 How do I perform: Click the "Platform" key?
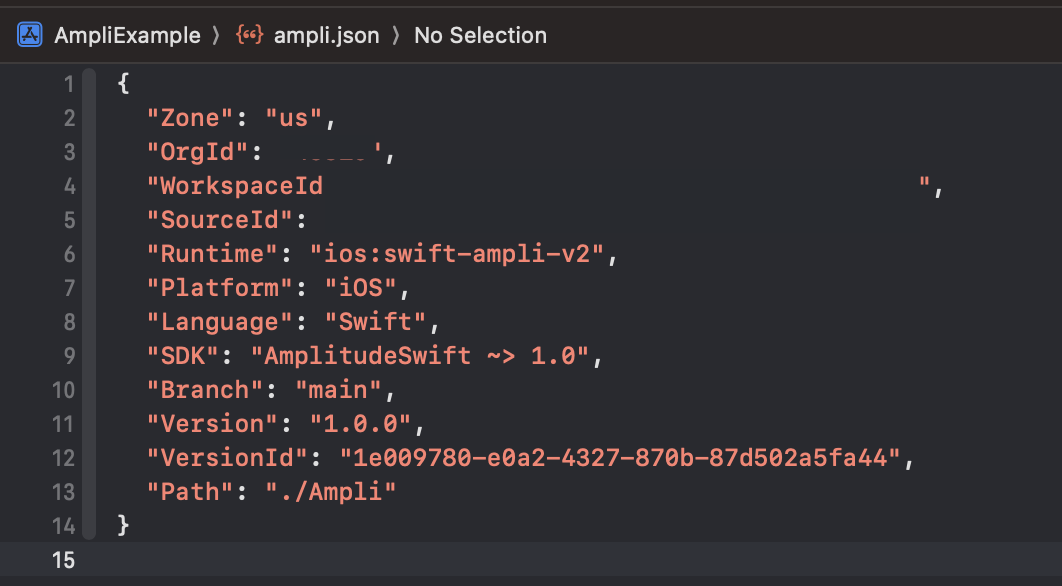pos(220,287)
